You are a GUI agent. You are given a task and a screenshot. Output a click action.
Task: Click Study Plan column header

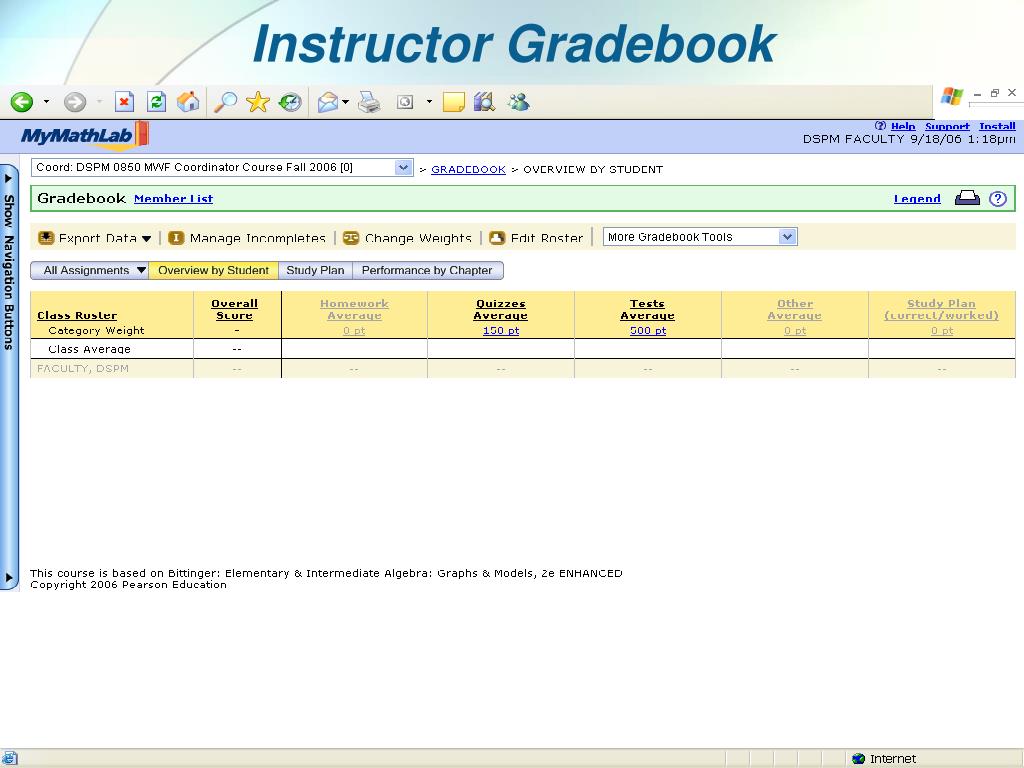[x=941, y=310]
